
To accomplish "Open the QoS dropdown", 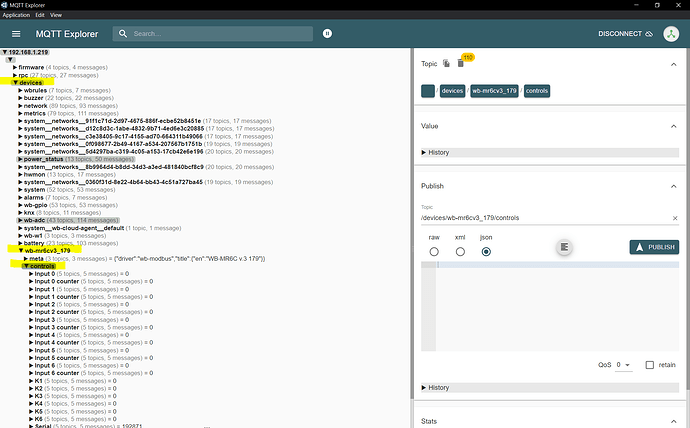I will click(x=623, y=365).
